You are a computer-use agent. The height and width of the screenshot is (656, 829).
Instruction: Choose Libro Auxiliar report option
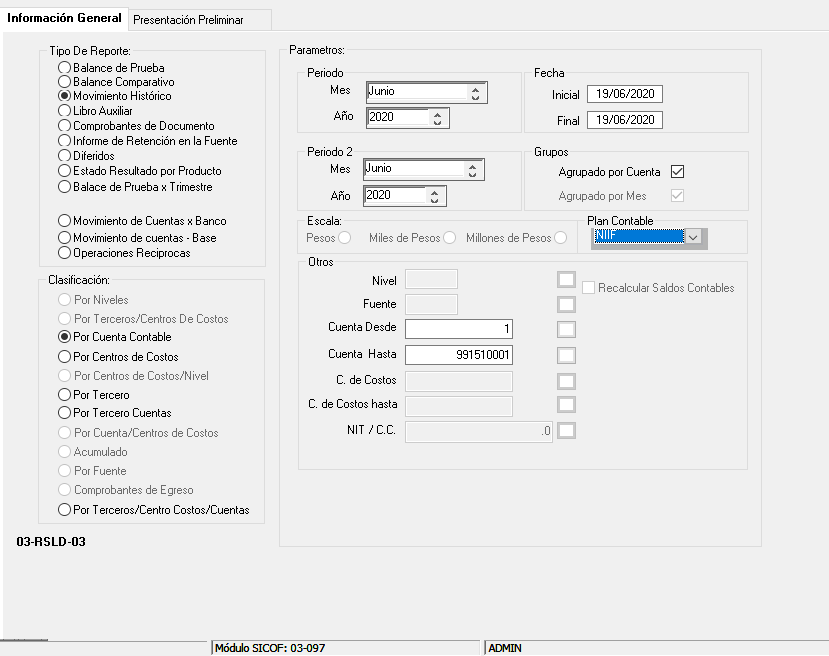pos(65,111)
